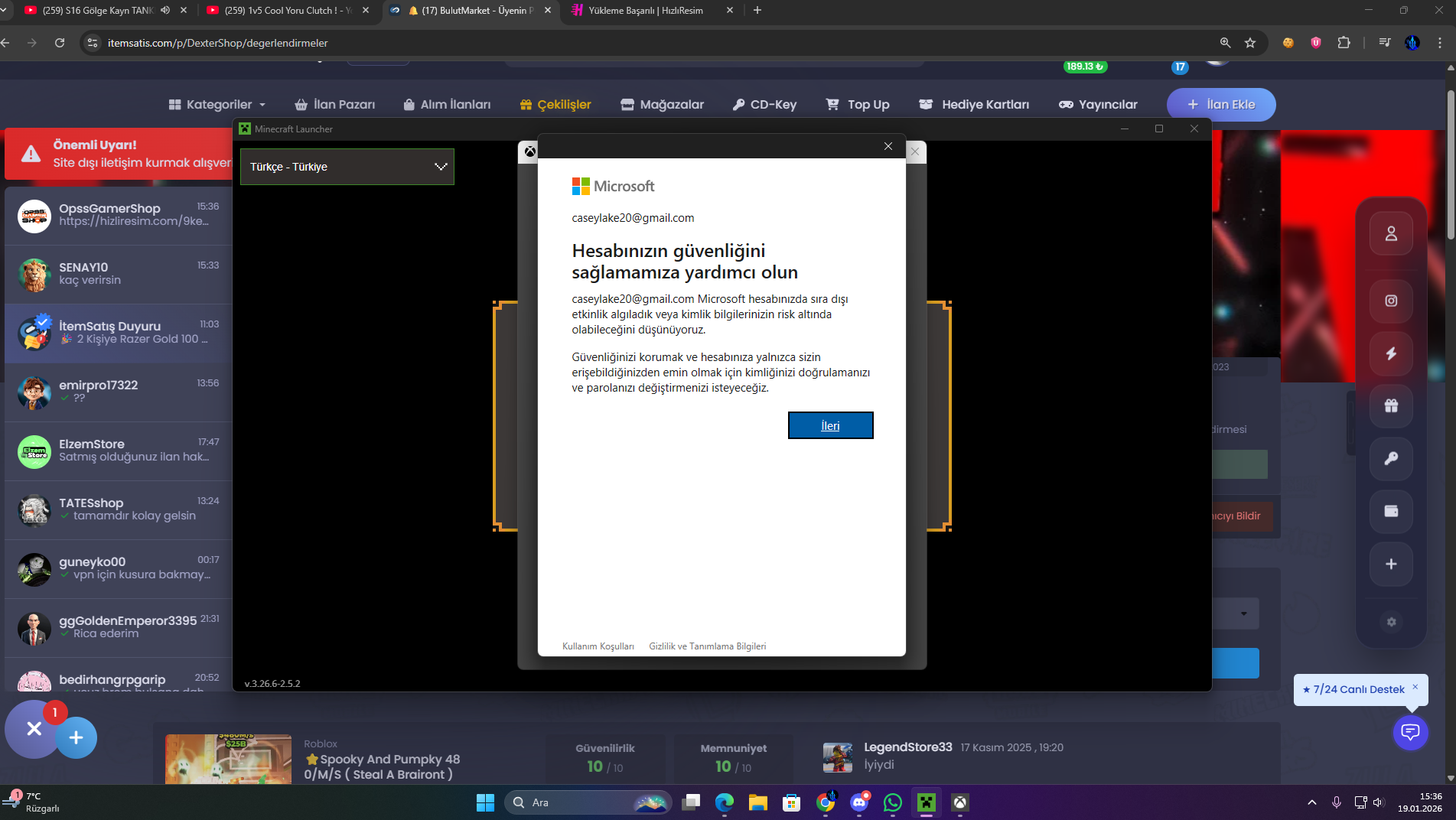Open the user profile icon in the right sidebar
Image resolution: width=1456 pixels, height=820 pixels.
pyautogui.click(x=1391, y=233)
